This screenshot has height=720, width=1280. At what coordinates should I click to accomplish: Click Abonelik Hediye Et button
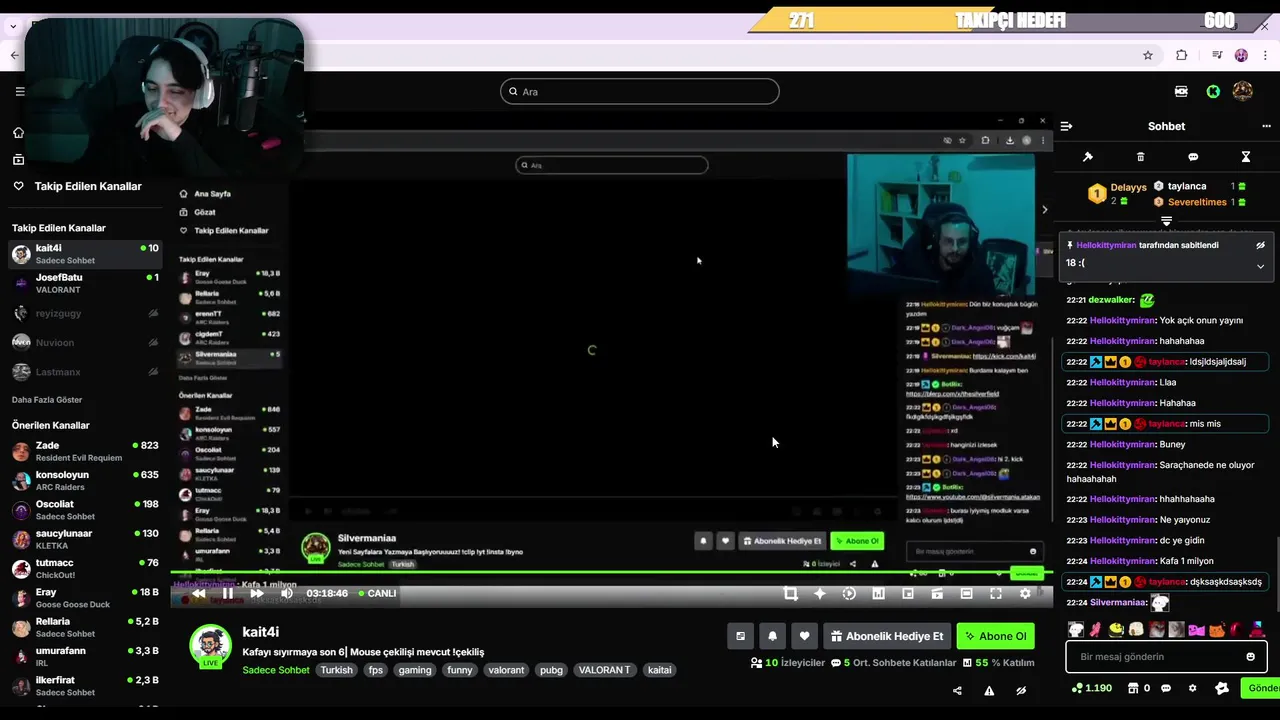(x=886, y=636)
